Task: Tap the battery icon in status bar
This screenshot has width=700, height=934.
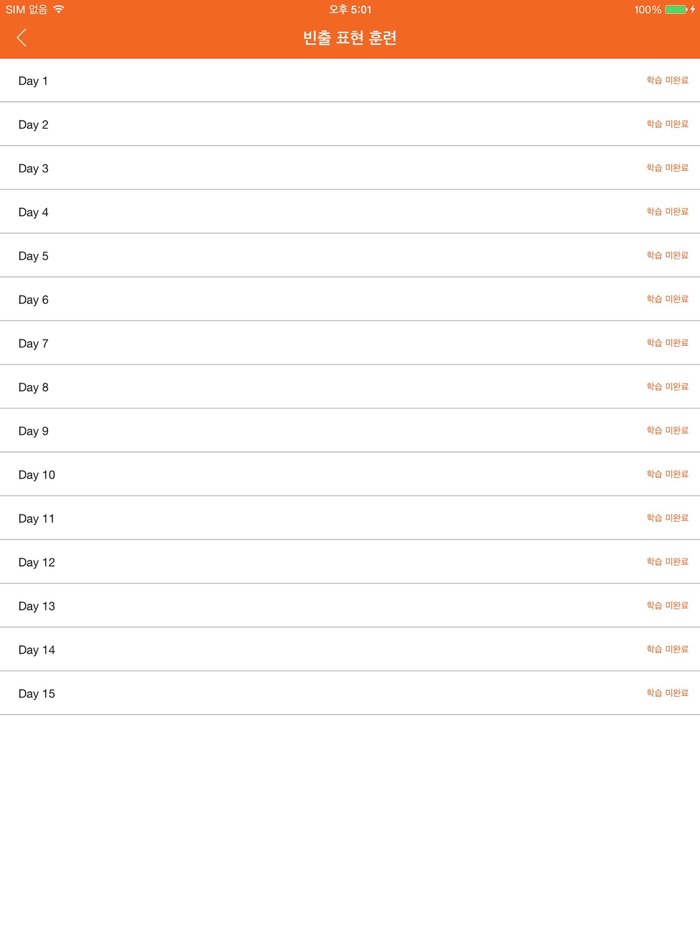Action: (x=675, y=10)
